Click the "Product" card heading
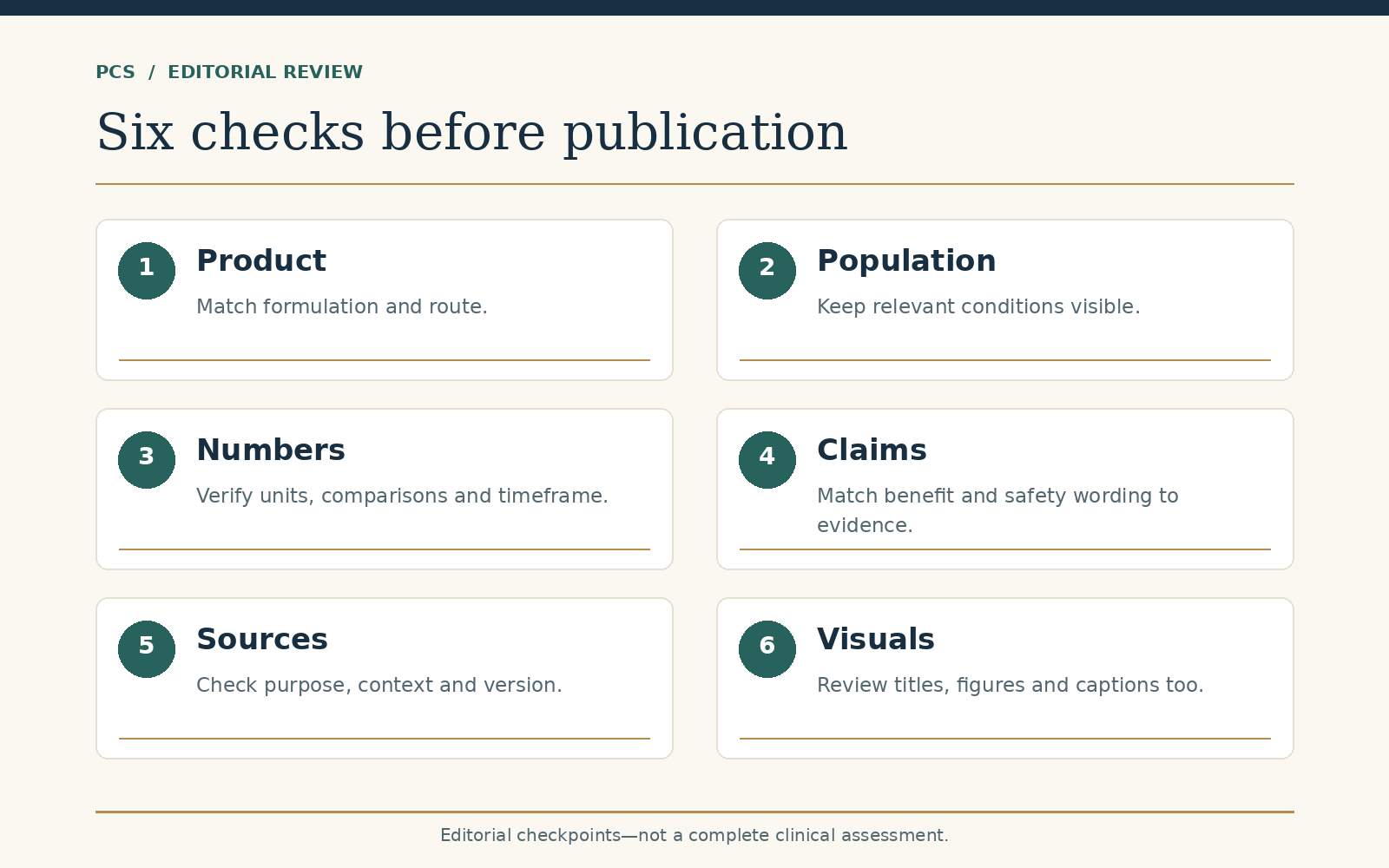 point(261,261)
